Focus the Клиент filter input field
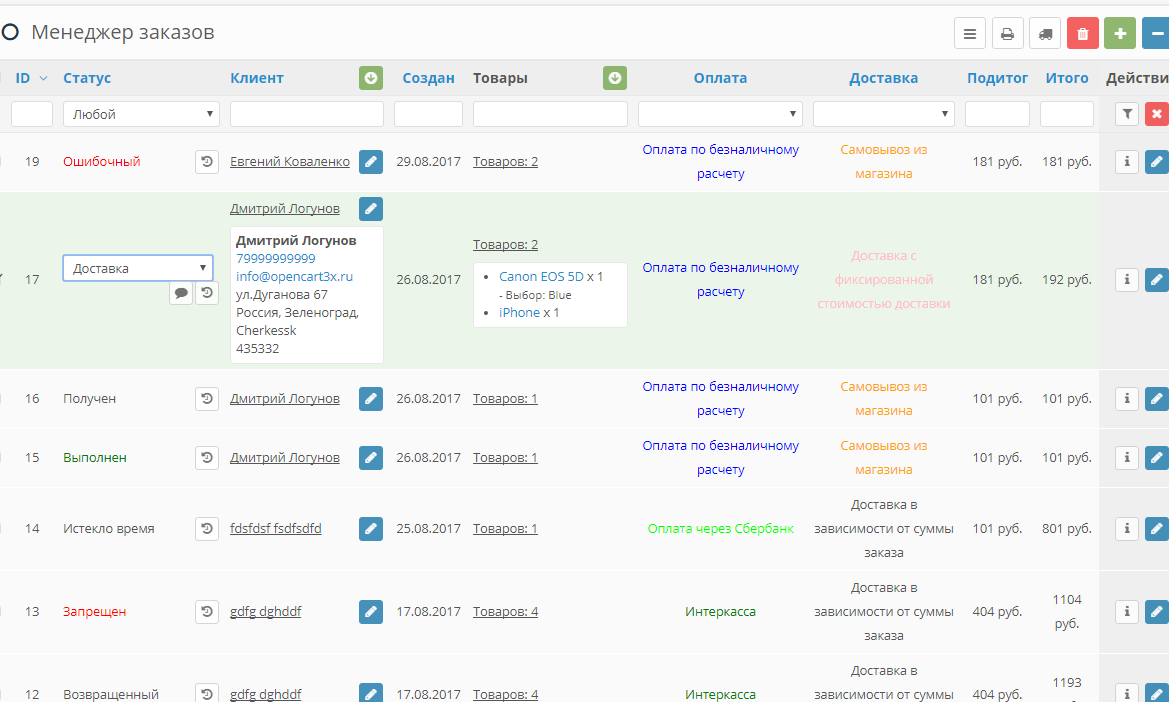Viewport: 1169px width, 702px height. click(x=307, y=114)
